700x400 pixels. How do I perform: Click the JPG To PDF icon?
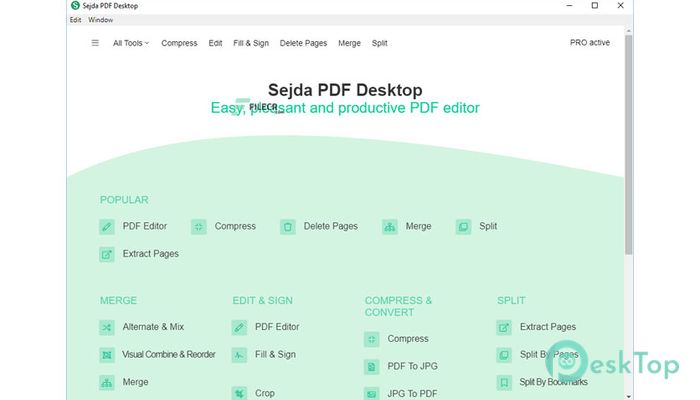coord(371,394)
